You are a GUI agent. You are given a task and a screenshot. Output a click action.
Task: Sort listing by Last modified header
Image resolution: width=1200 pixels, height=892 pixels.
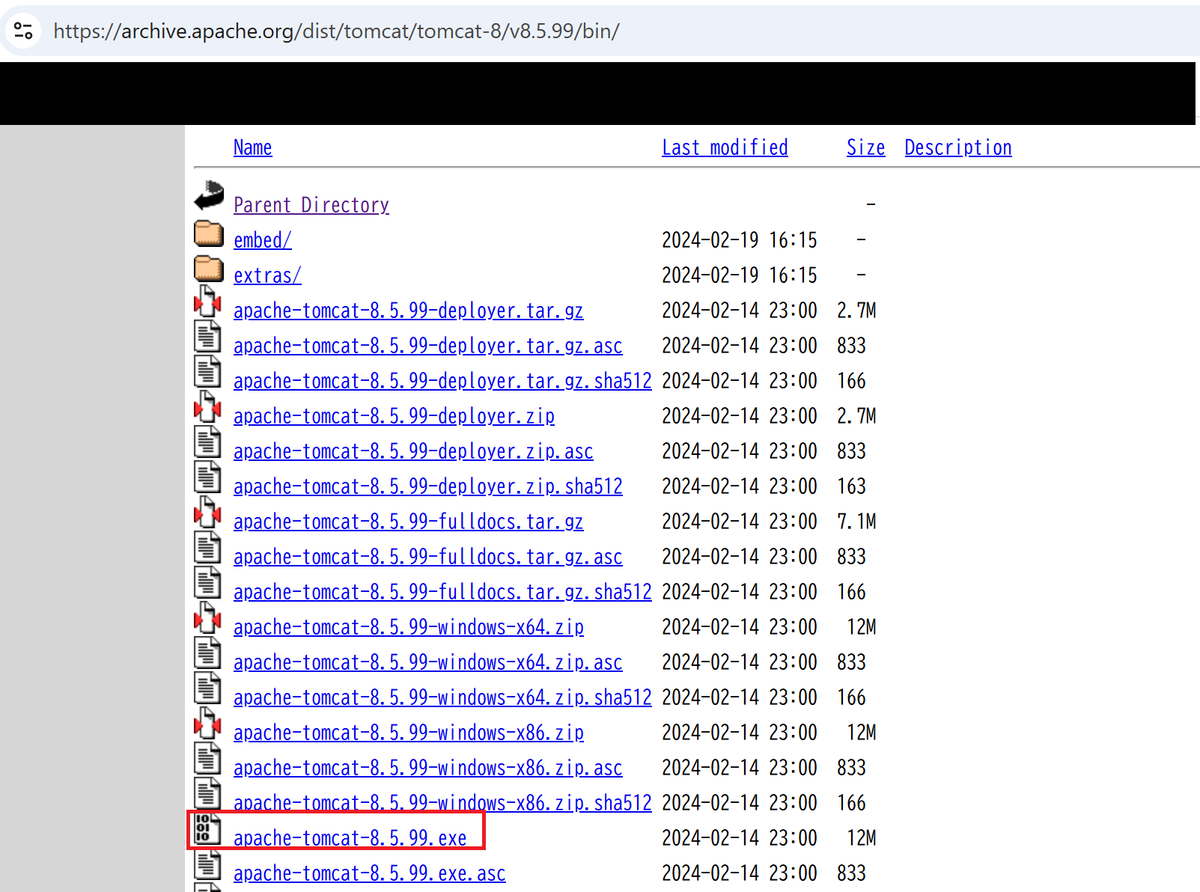[725, 148]
